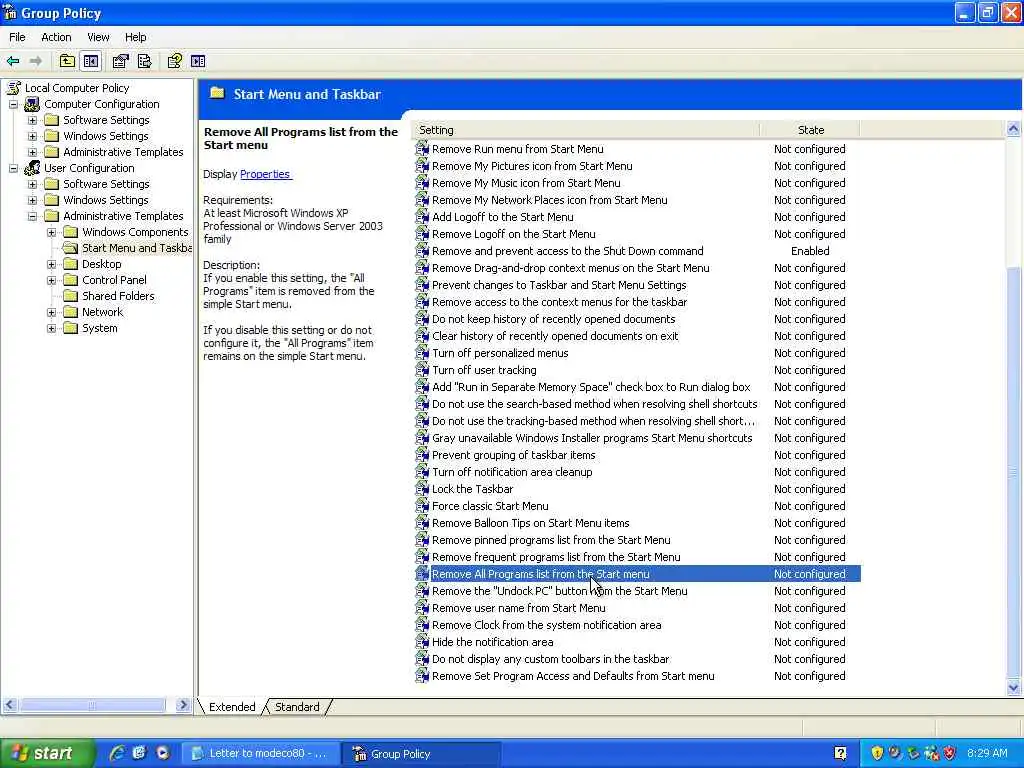Click the policy icon for Turn off user tracking
Viewport: 1024px width, 768px height.
[x=422, y=370]
